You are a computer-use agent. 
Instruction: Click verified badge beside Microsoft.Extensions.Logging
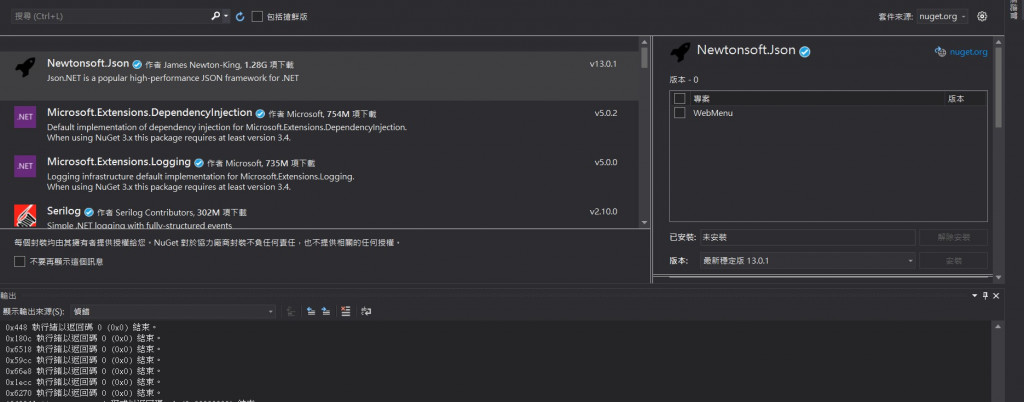pos(199,163)
